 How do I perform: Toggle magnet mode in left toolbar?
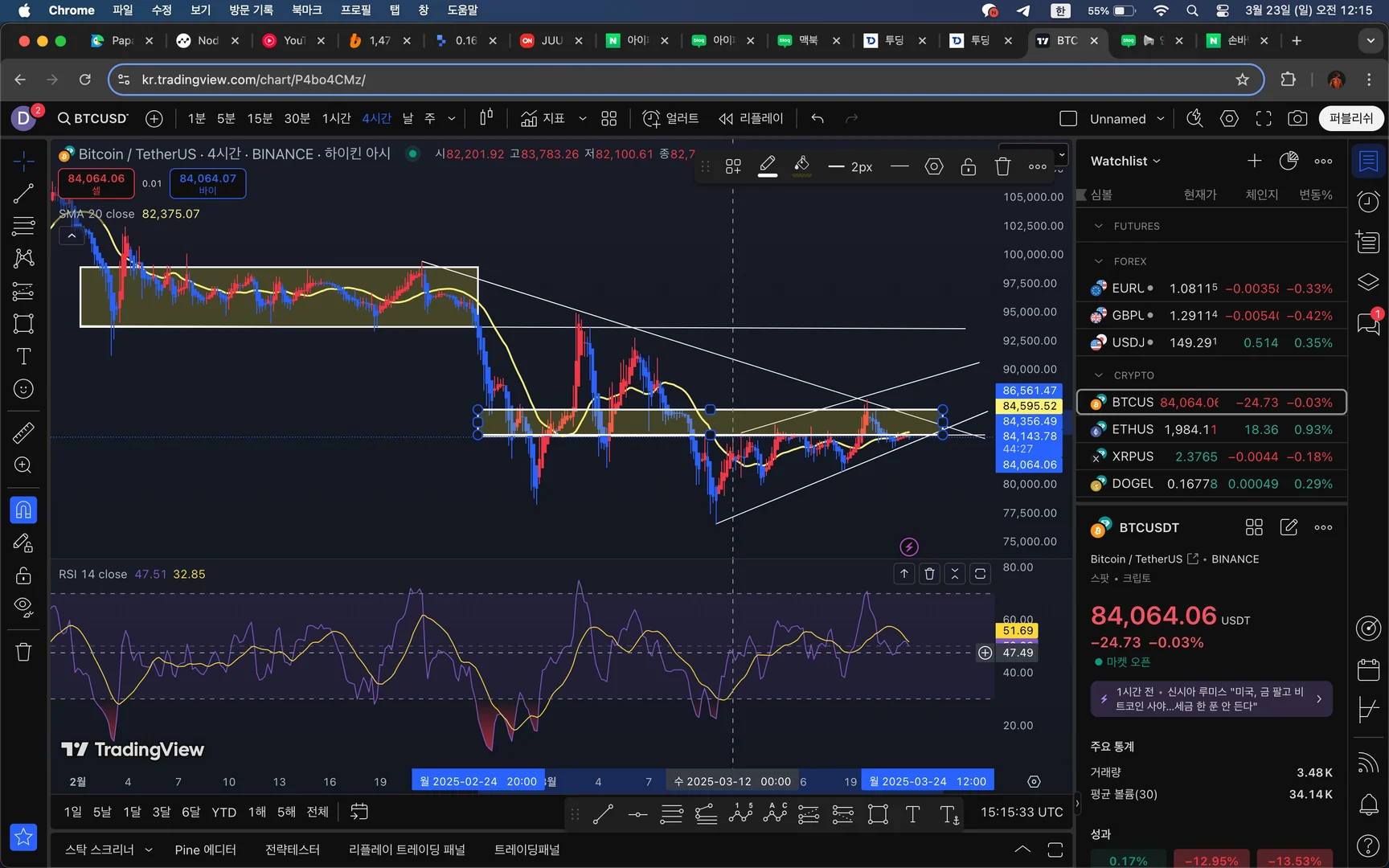[23, 510]
